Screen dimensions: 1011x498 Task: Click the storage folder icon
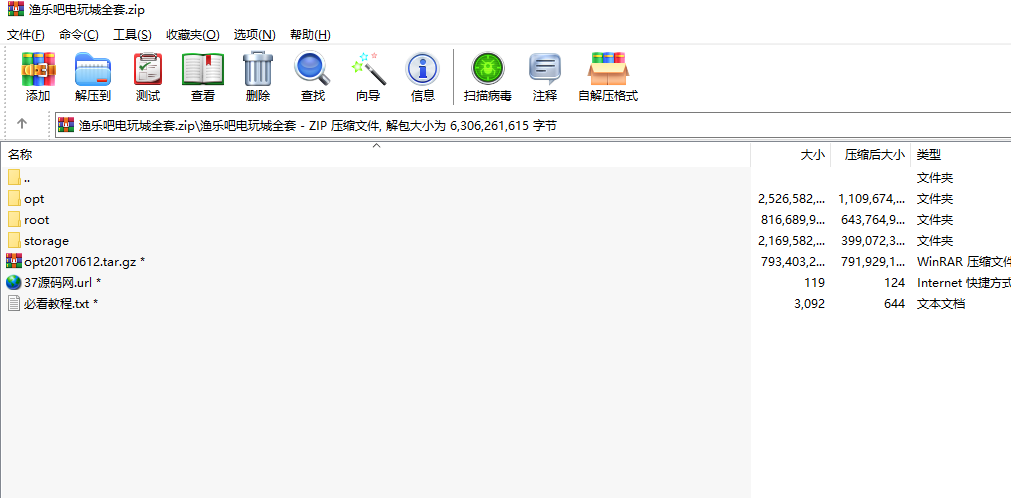14,240
